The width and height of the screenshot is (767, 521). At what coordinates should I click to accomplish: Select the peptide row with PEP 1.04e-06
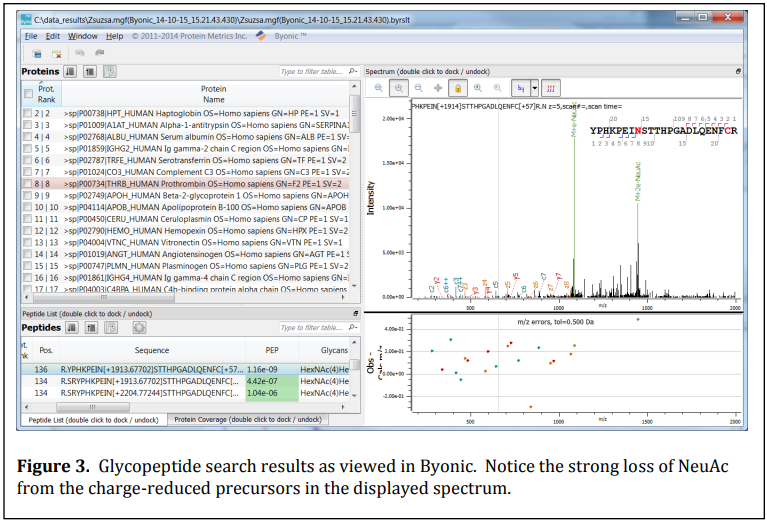click(x=185, y=393)
